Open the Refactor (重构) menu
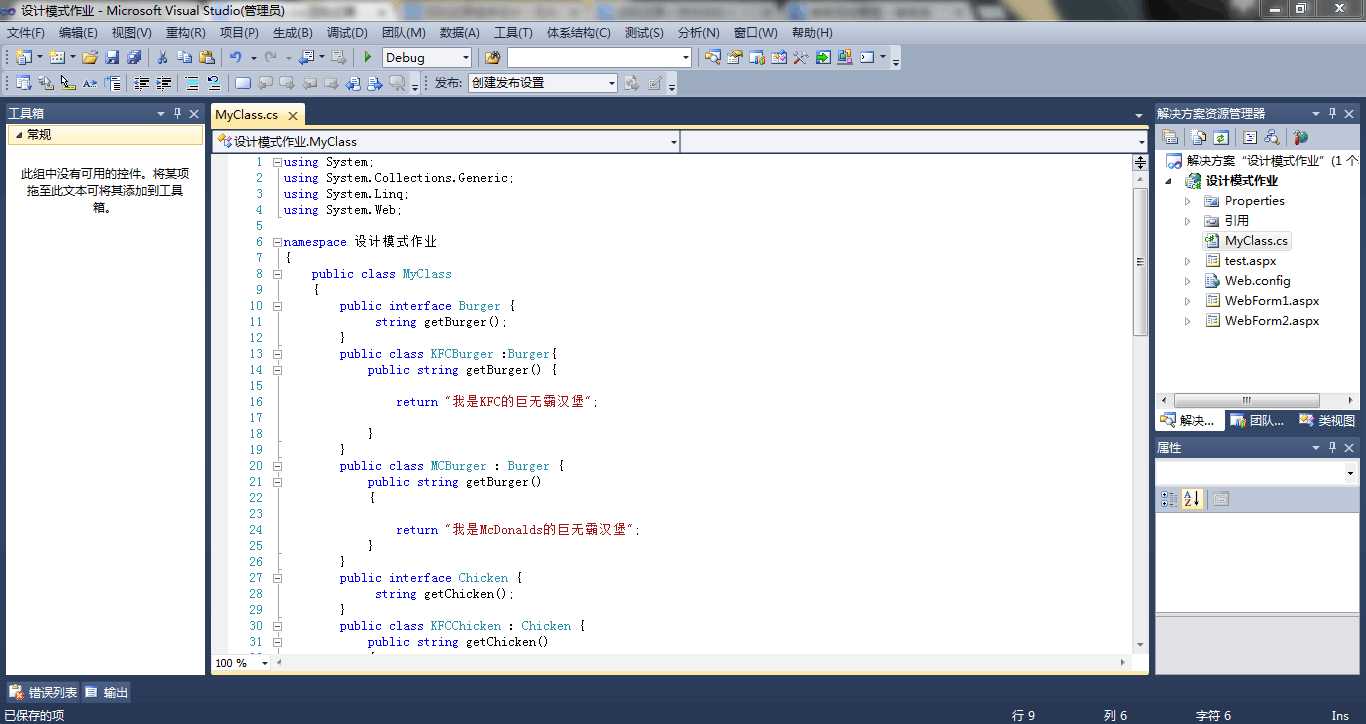Image resolution: width=1366 pixels, height=724 pixels. [x=185, y=33]
